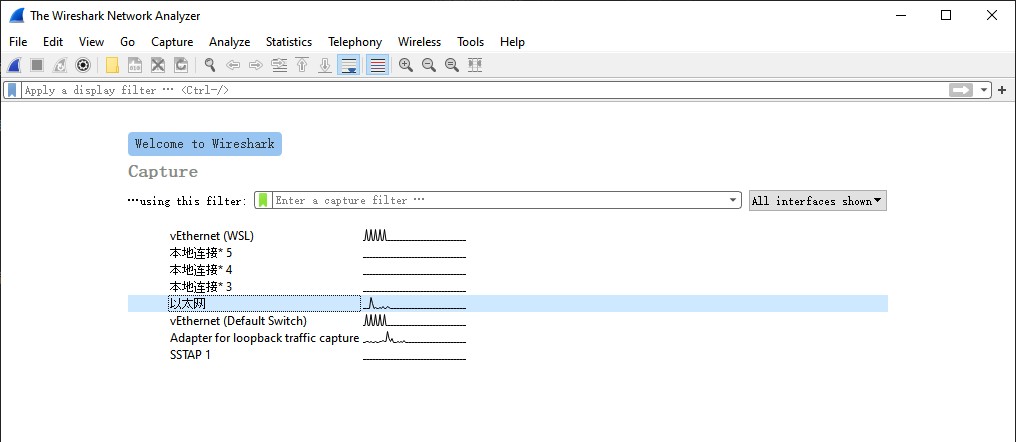This screenshot has height=442, width=1016.
Task: Click the 以太网 traffic sparkline graph
Action: click(414, 303)
